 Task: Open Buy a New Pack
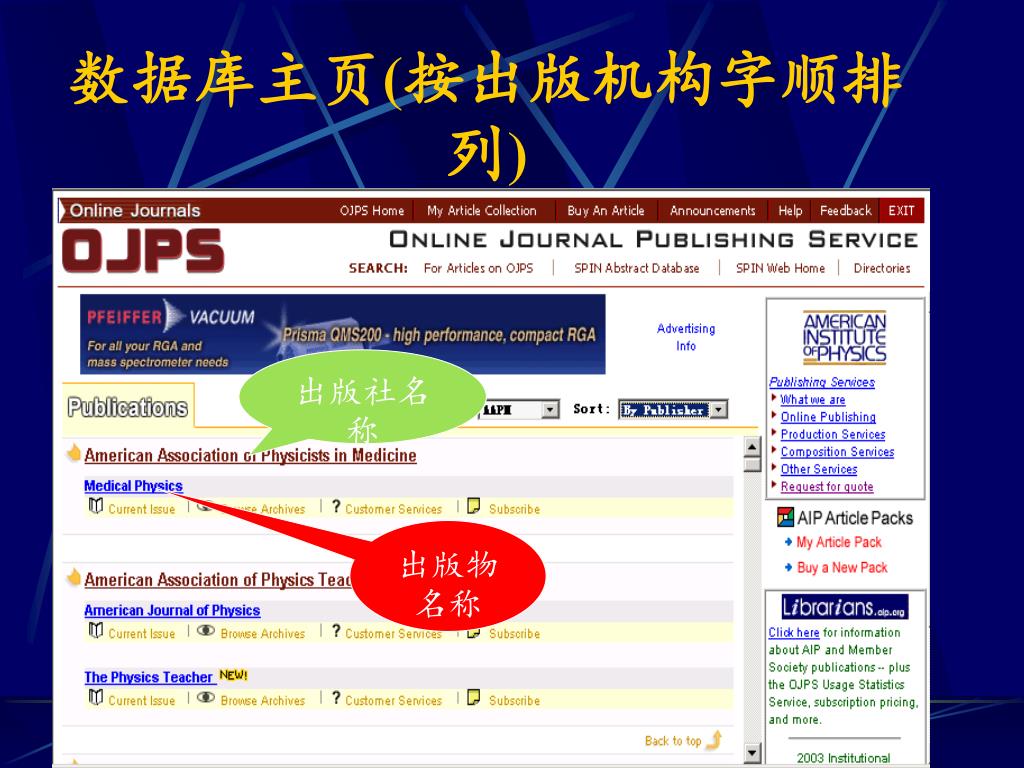coord(842,568)
